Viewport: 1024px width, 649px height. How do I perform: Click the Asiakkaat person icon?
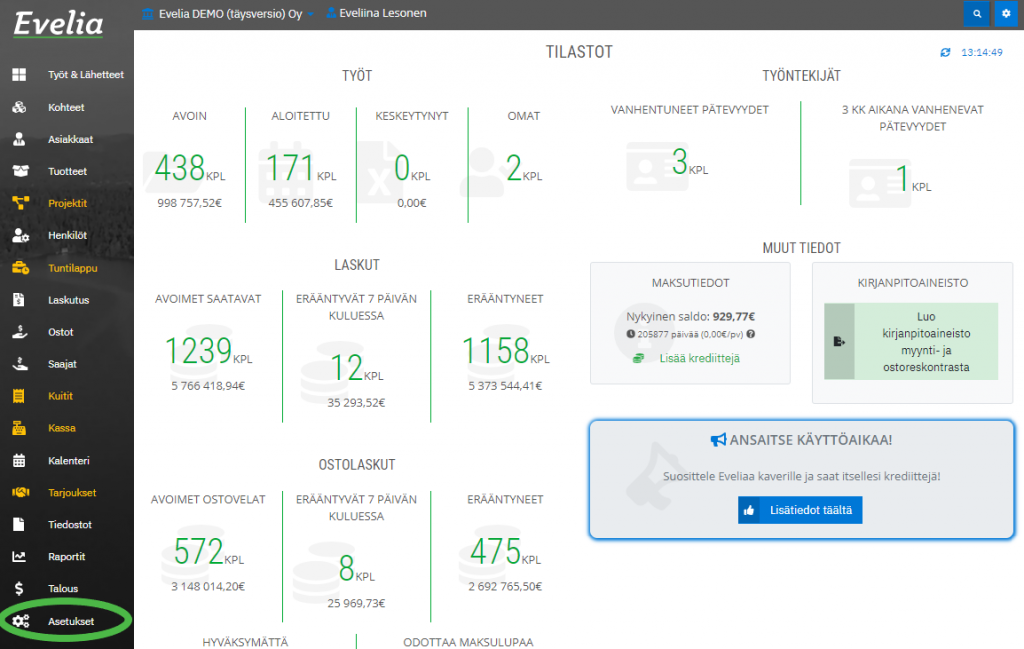(19, 139)
